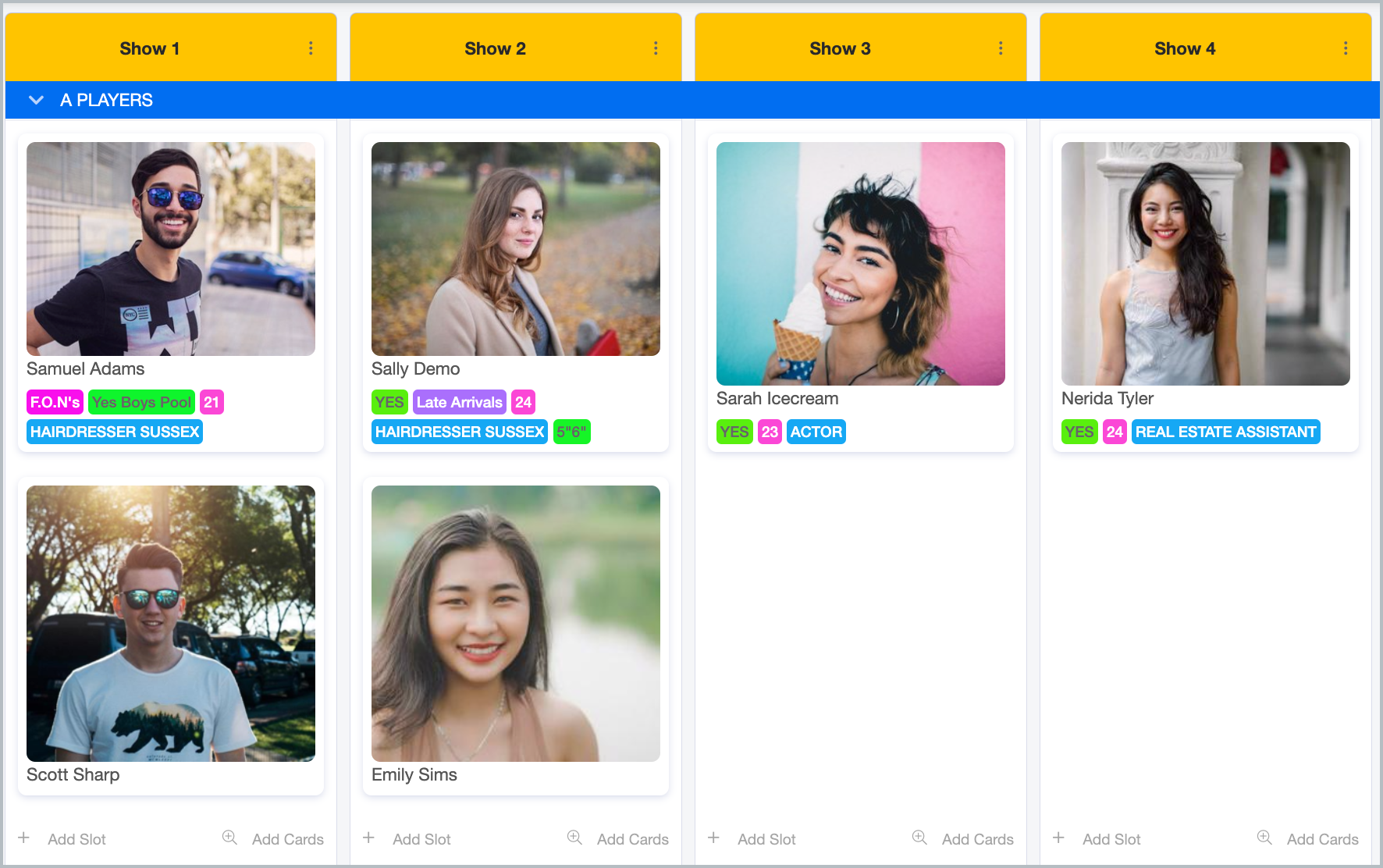The width and height of the screenshot is (1383, 868).
Task: Click Add Slot text under Show 3
Action: pos(766,839)
